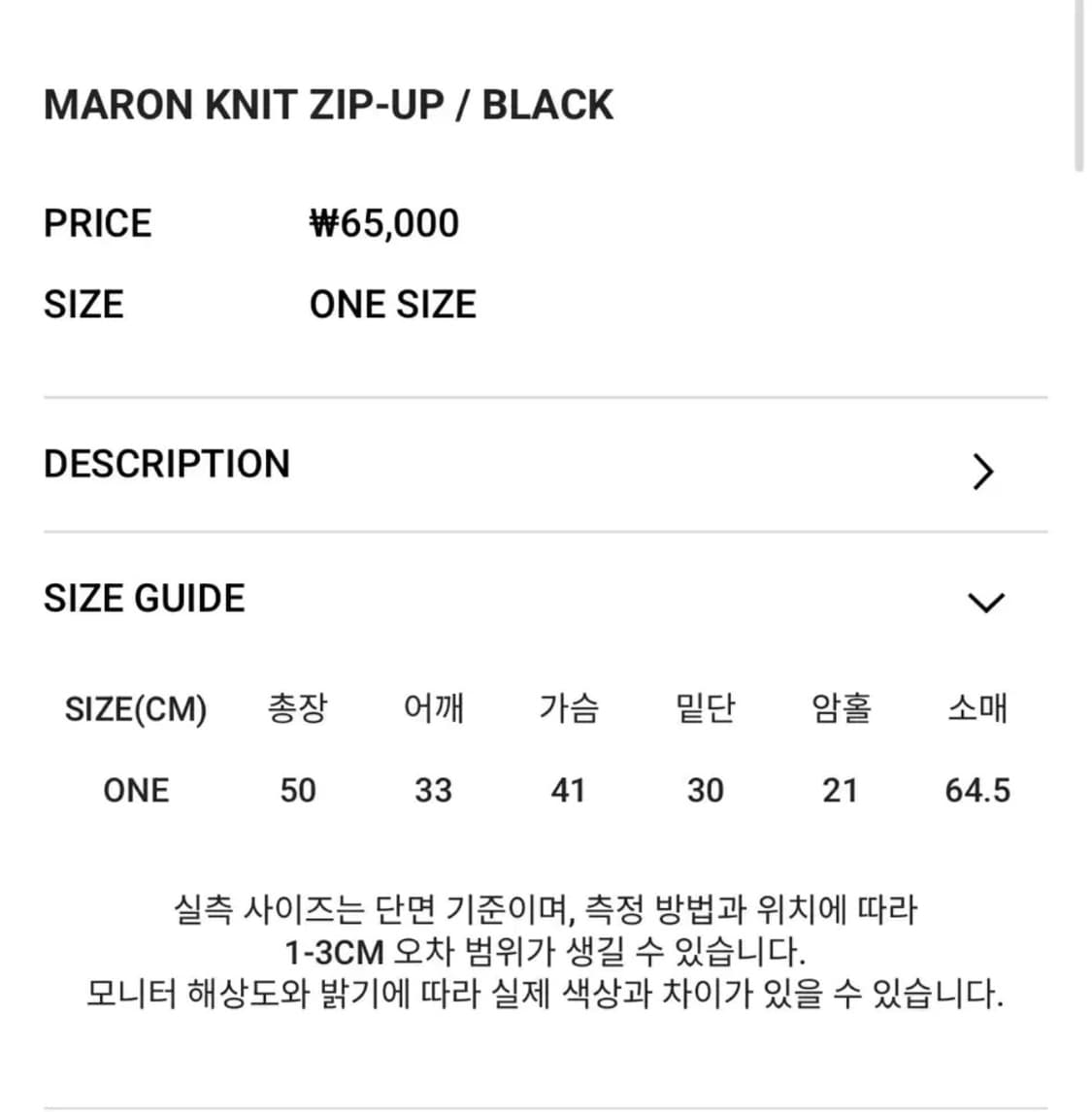This screenshot has width=1092, height=1112.
Task: Click the 소매 column header
Action: (x=976, y=709)
